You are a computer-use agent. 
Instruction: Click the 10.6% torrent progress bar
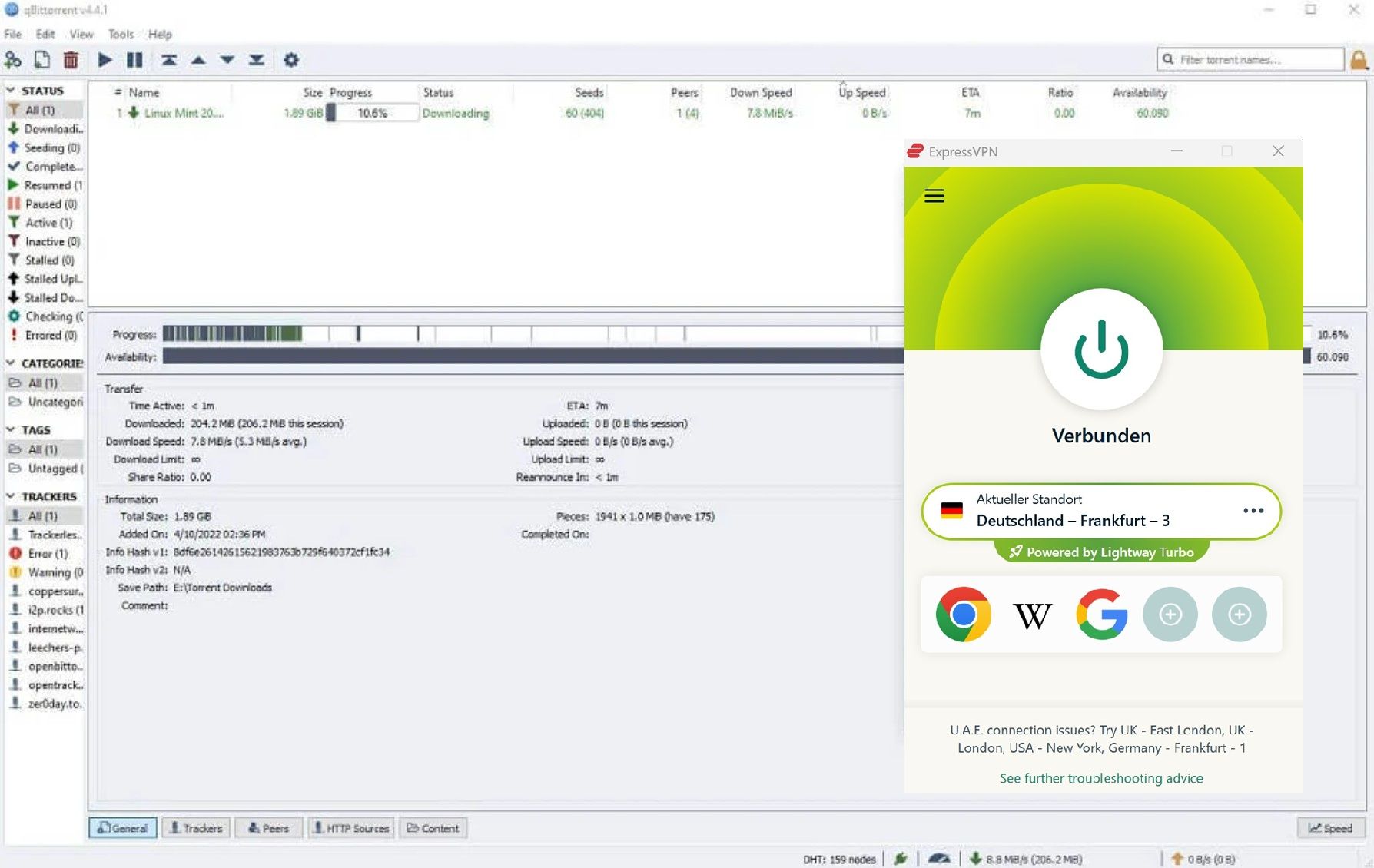(x=373, y=113)
